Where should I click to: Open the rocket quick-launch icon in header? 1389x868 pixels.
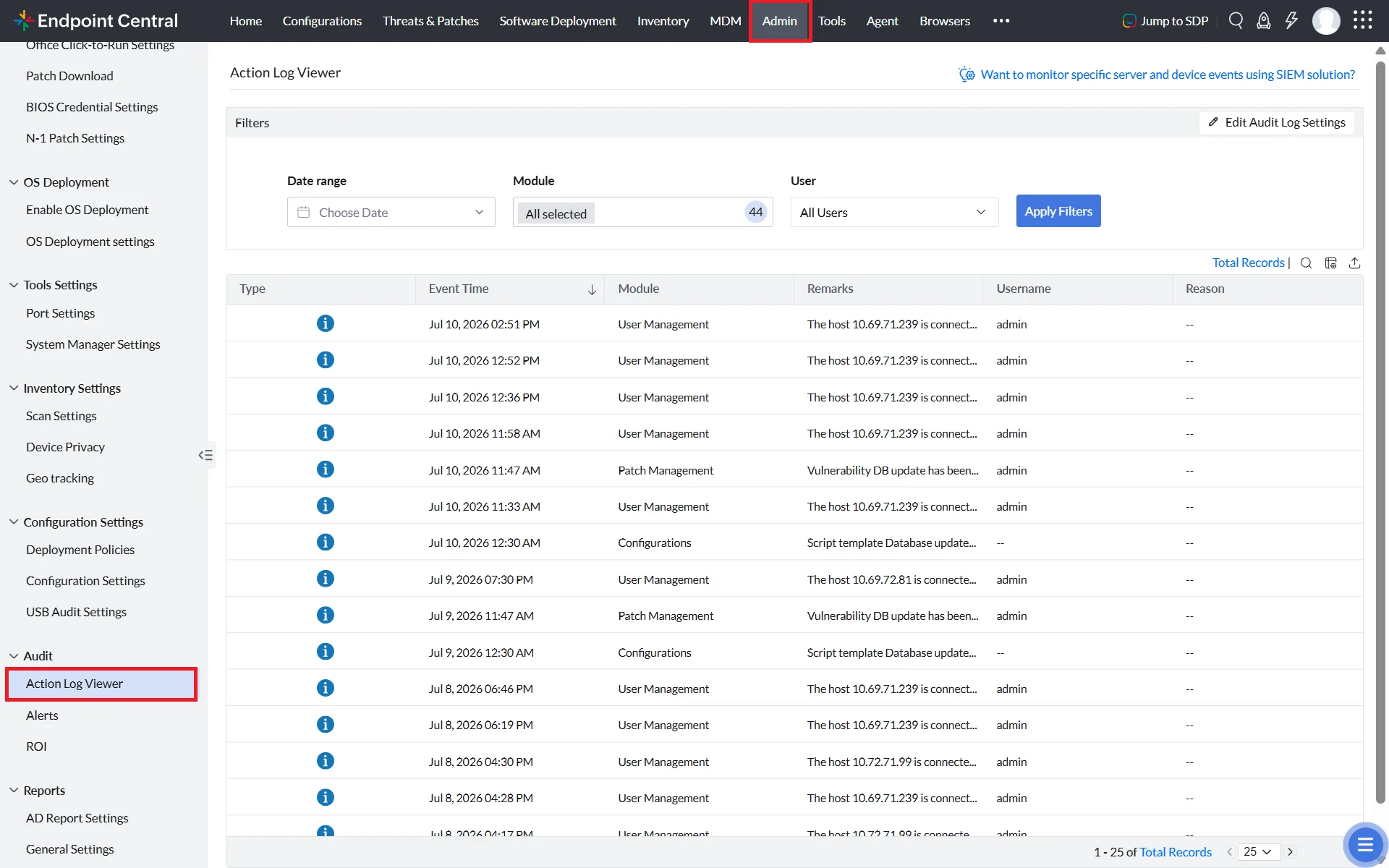point(1263,20)
